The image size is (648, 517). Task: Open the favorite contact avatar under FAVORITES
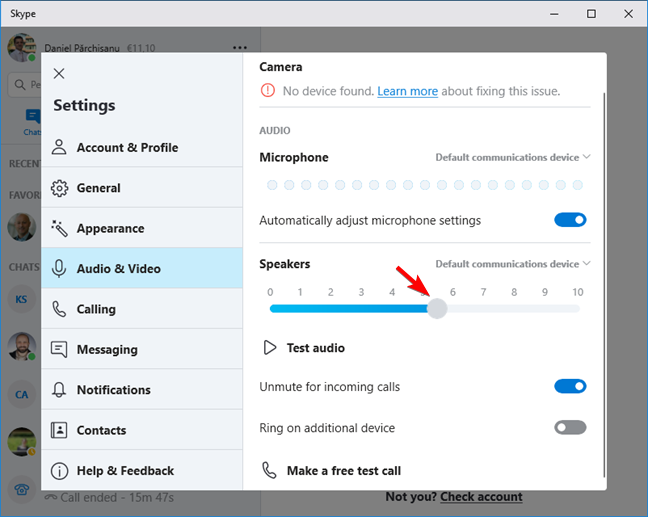[x=21, y=227]
